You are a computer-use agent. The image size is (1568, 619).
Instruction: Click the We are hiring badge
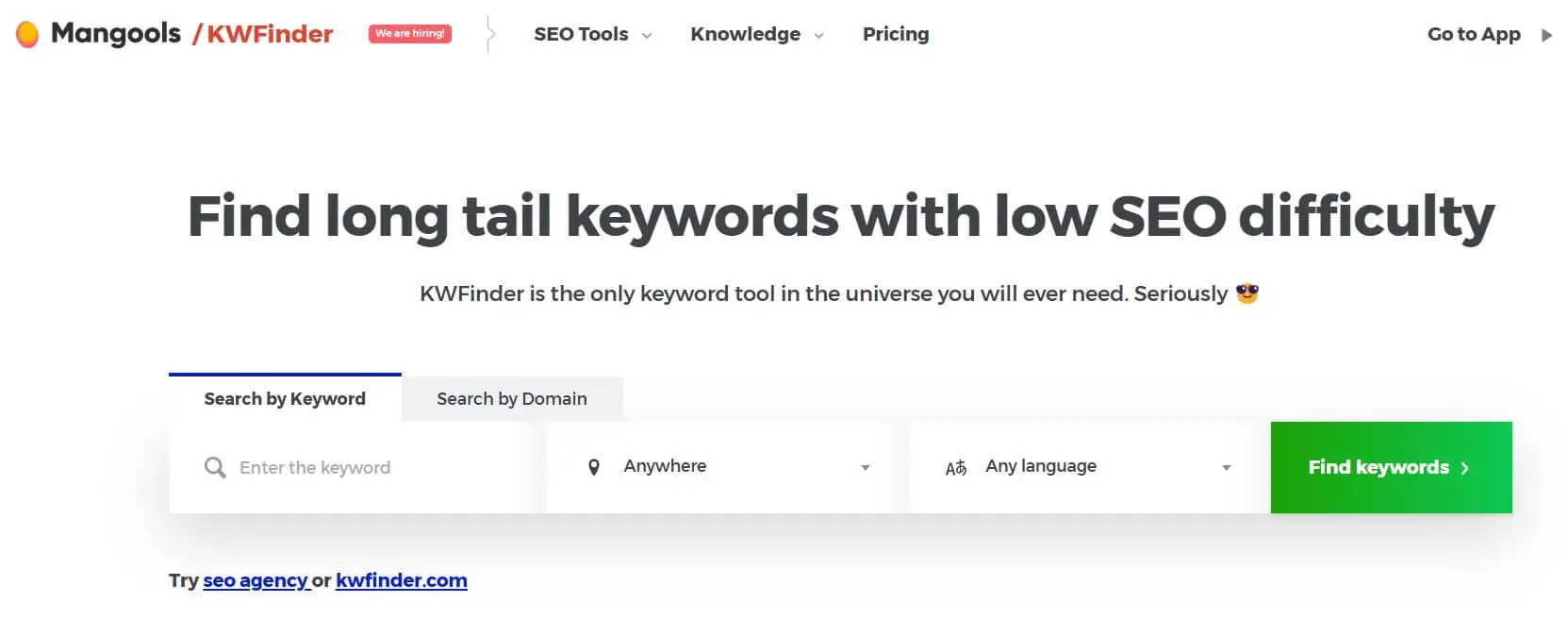coord(410,34)
